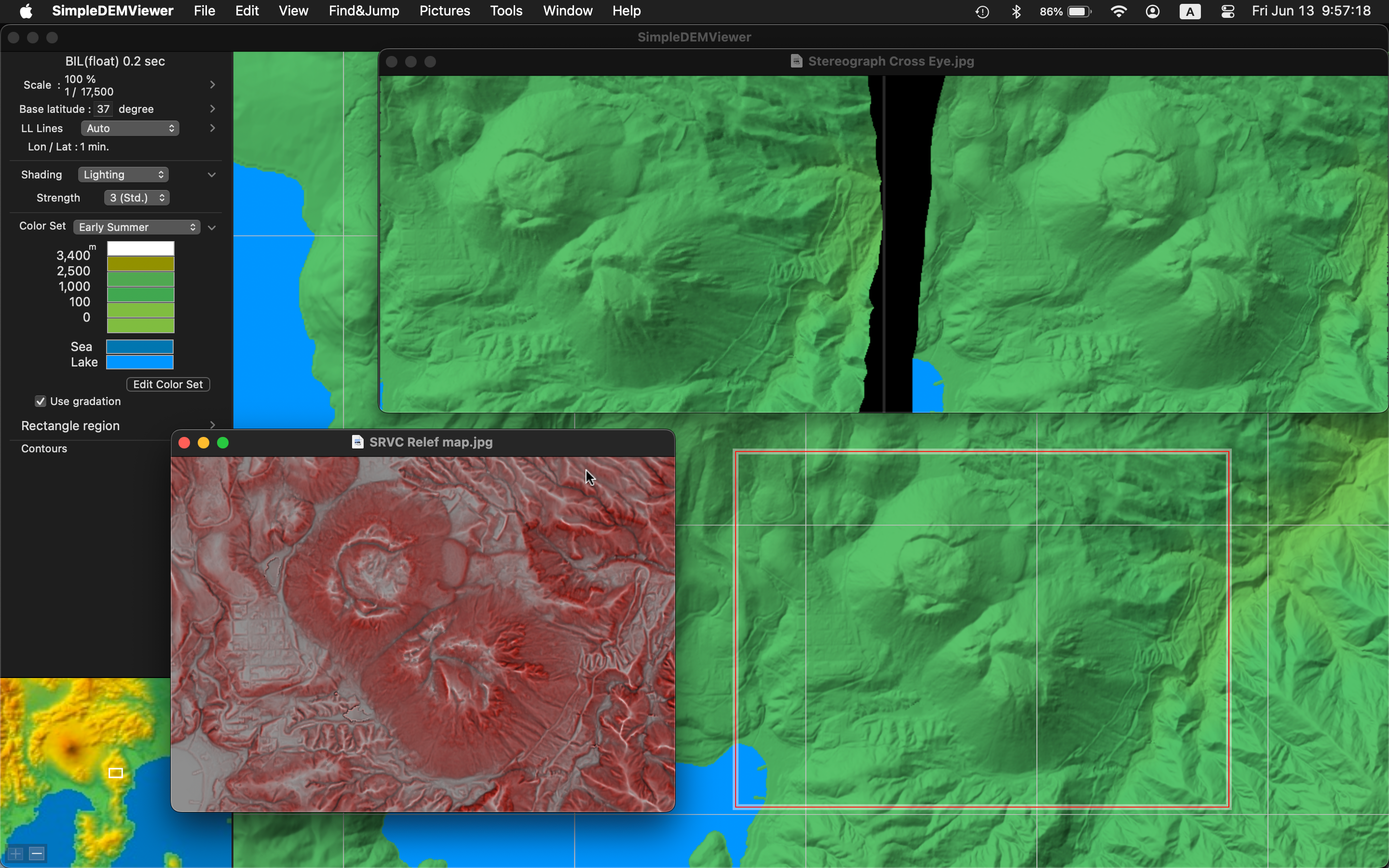Expand the Rectangle region section chevron
This screenshot has height=868, width=1389.
212,425
